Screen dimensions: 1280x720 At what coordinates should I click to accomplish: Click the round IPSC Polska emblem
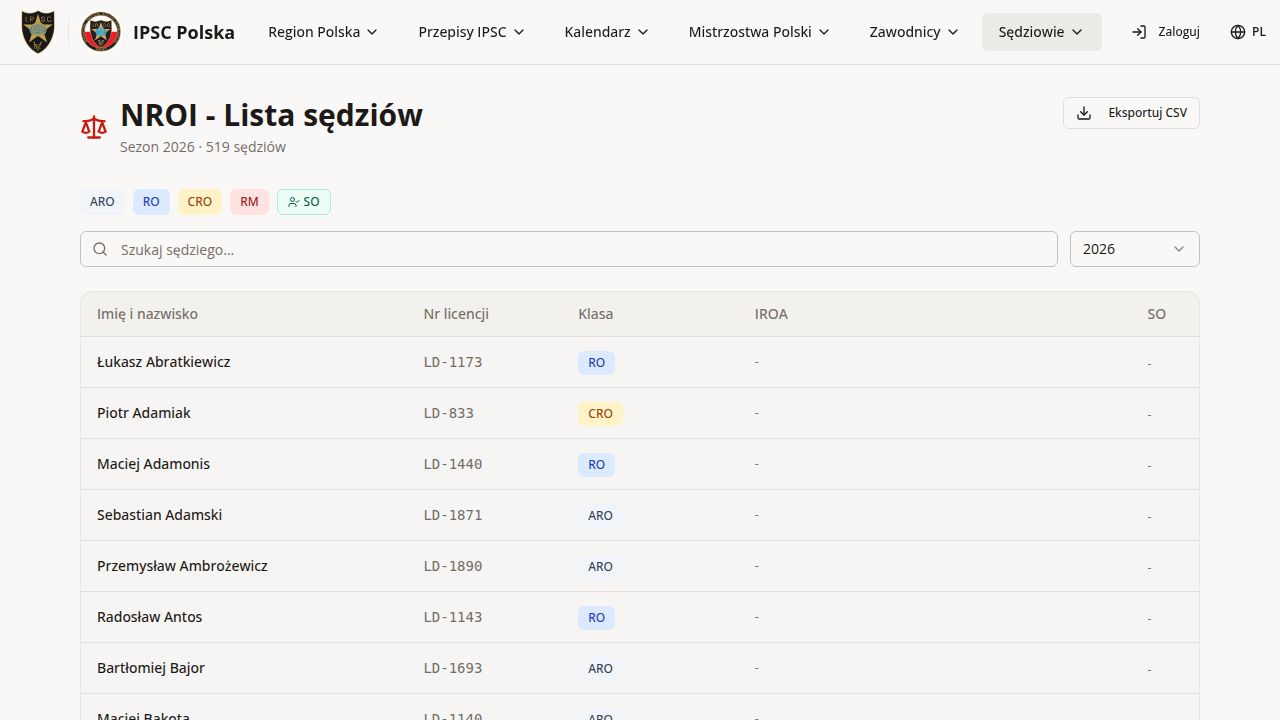tap(101, 32)
